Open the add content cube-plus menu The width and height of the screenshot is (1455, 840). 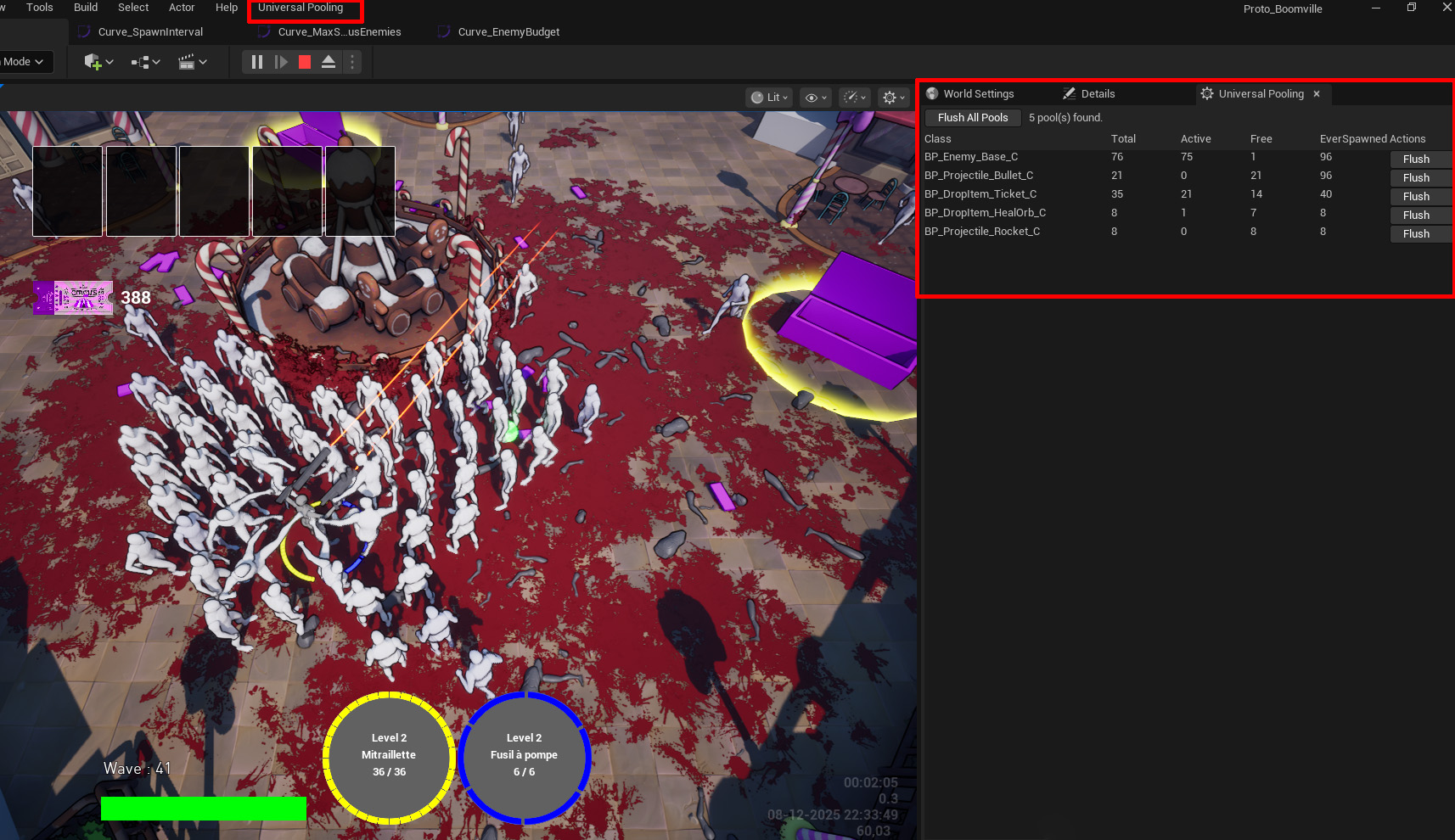pos(98,62)
